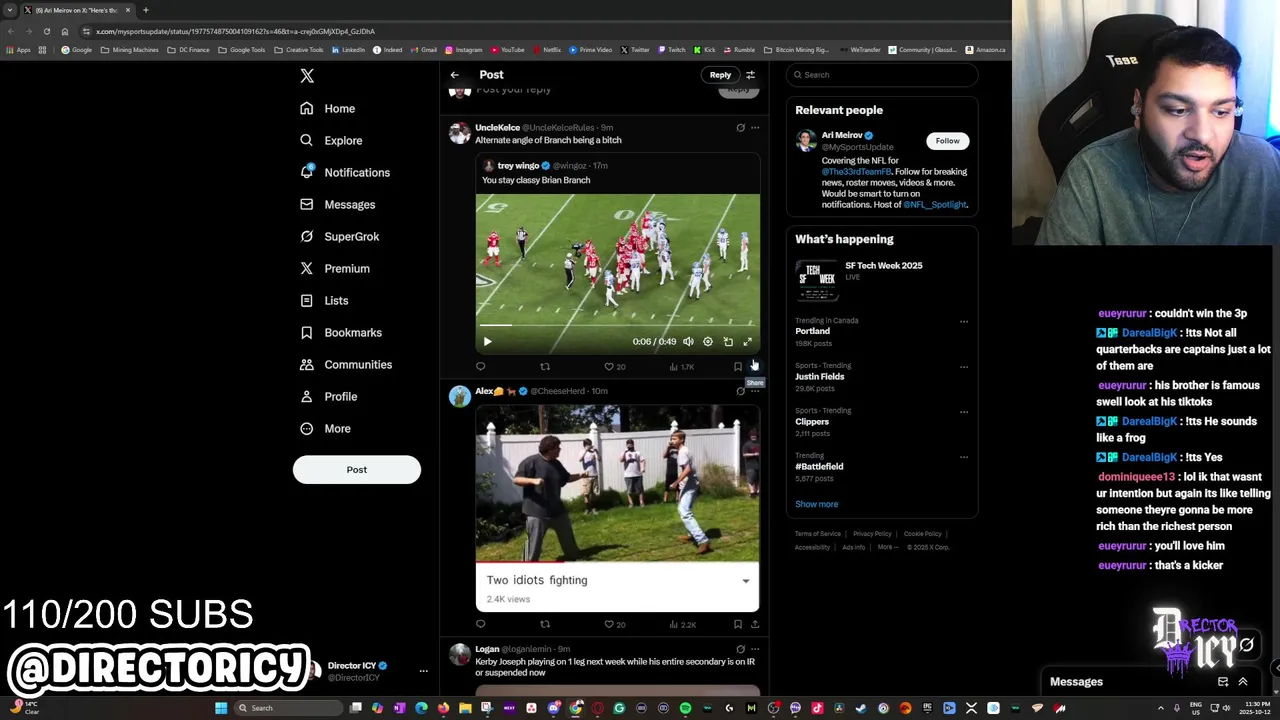Open Logan post's Grok icon
This screenshot has height=720, width=1280.
[740, 649]
